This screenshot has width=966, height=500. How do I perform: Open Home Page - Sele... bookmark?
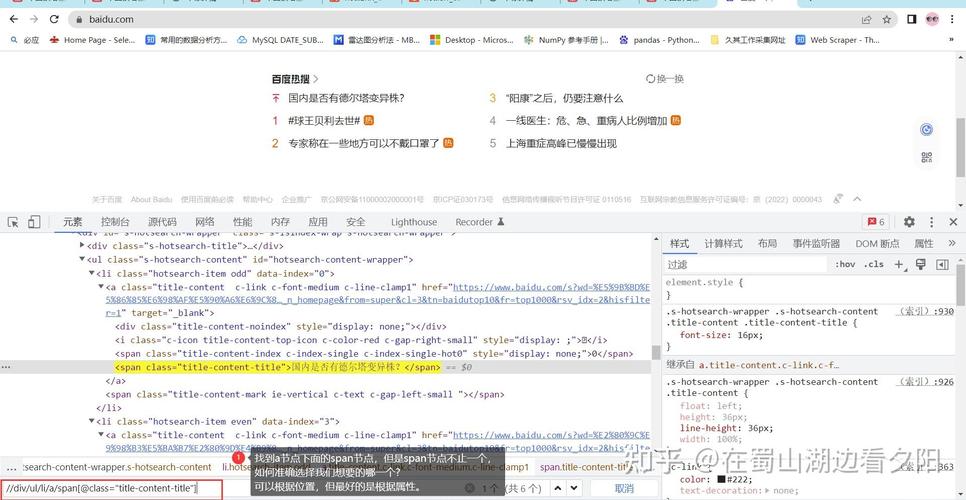click(x=92, y=40)
